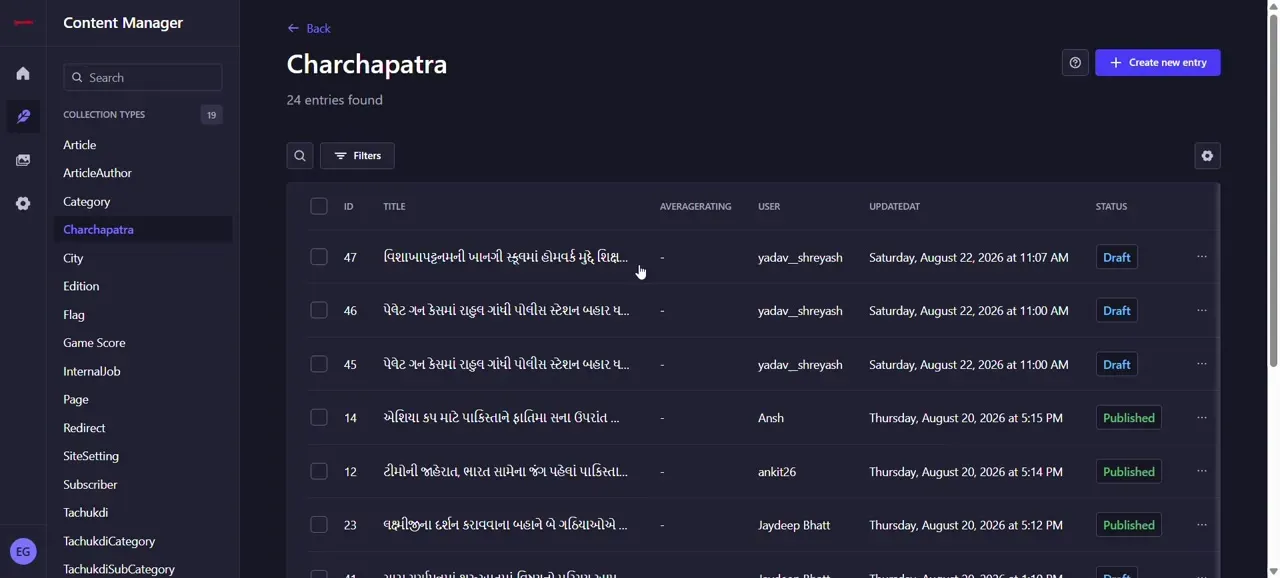Open row actions menu for entry 46

(x=1202, y=311)
